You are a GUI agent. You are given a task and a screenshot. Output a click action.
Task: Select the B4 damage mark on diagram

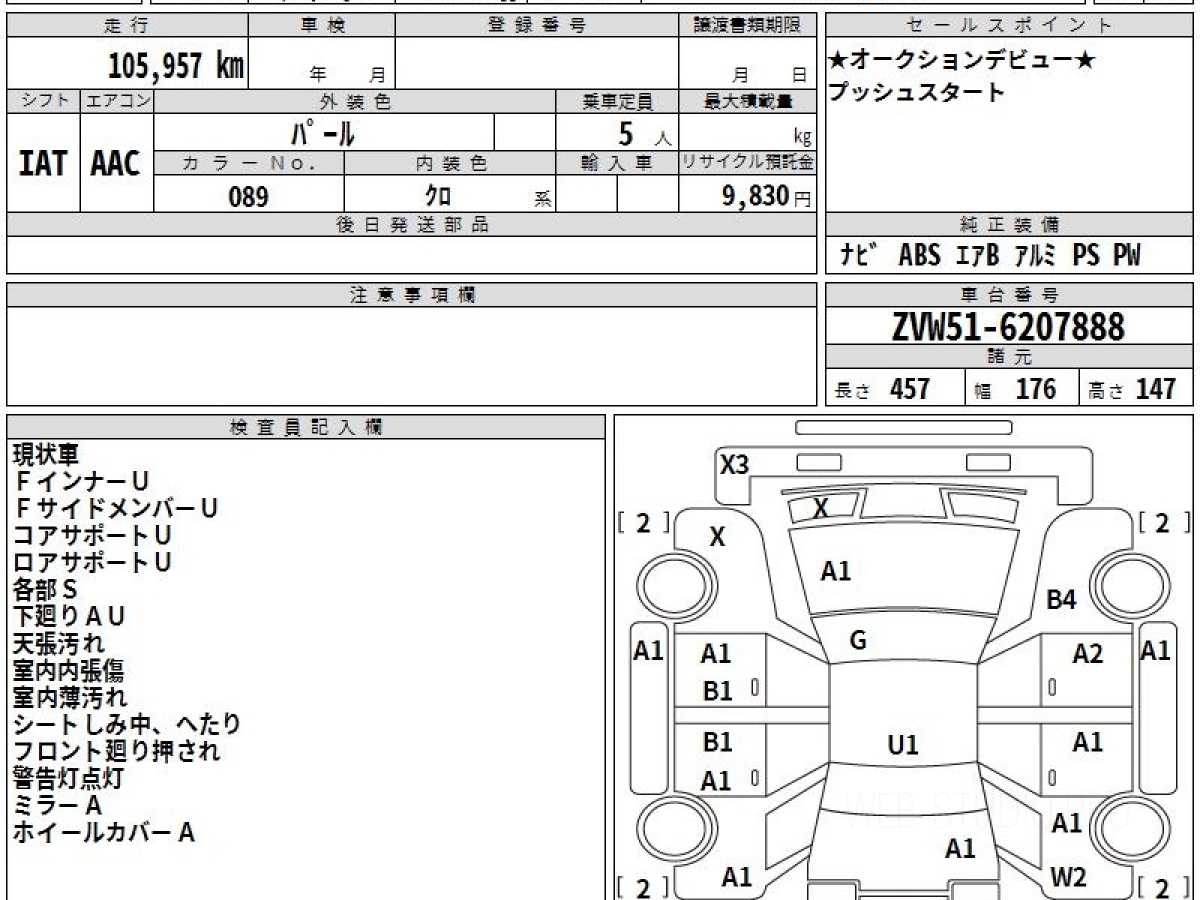[x=1061, y=601]
